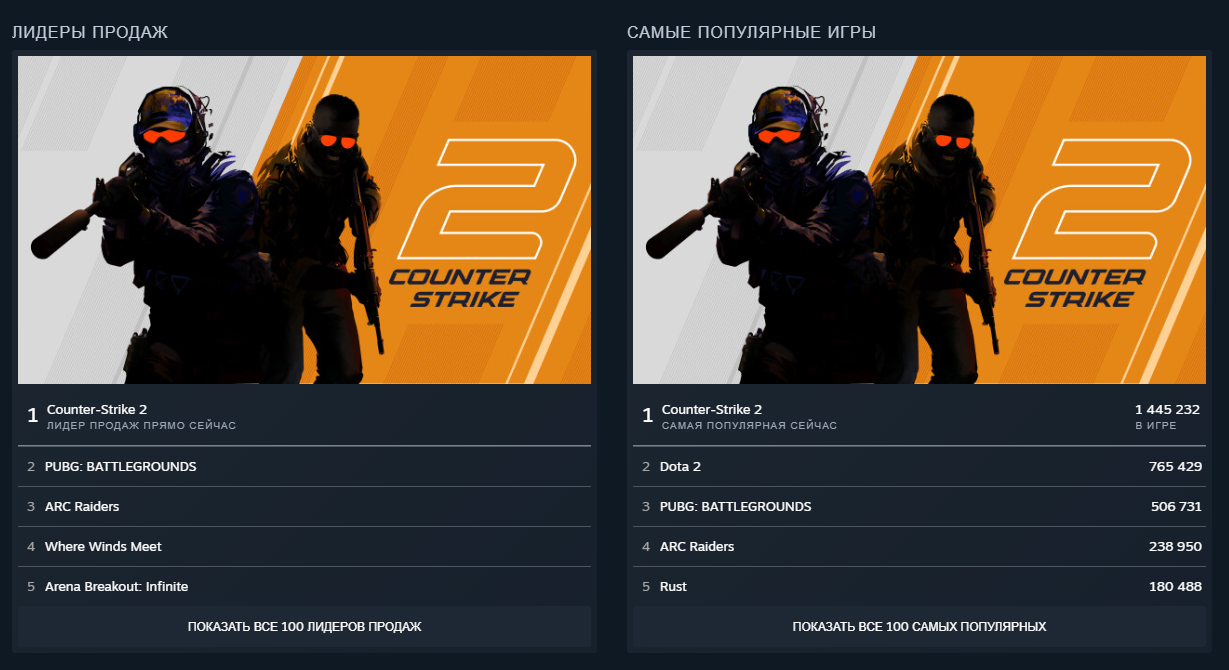Click the Лидер продаж прямо сейчас subtitle
Viewport: 1229px width, 670px height.
point(141,426)
